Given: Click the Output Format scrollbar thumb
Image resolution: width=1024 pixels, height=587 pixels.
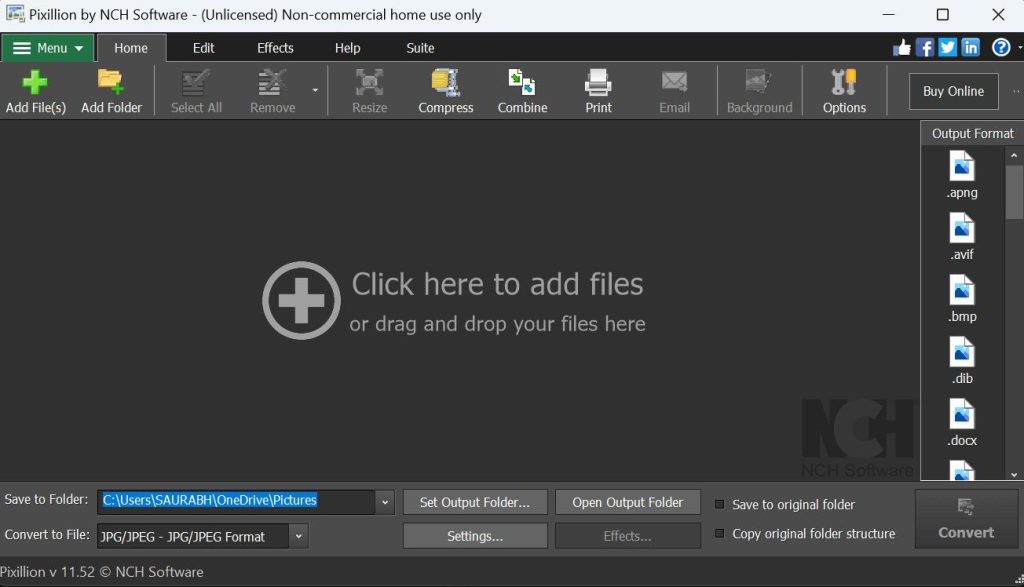Looking at the screenshot, I should [x=1014, y=192].
